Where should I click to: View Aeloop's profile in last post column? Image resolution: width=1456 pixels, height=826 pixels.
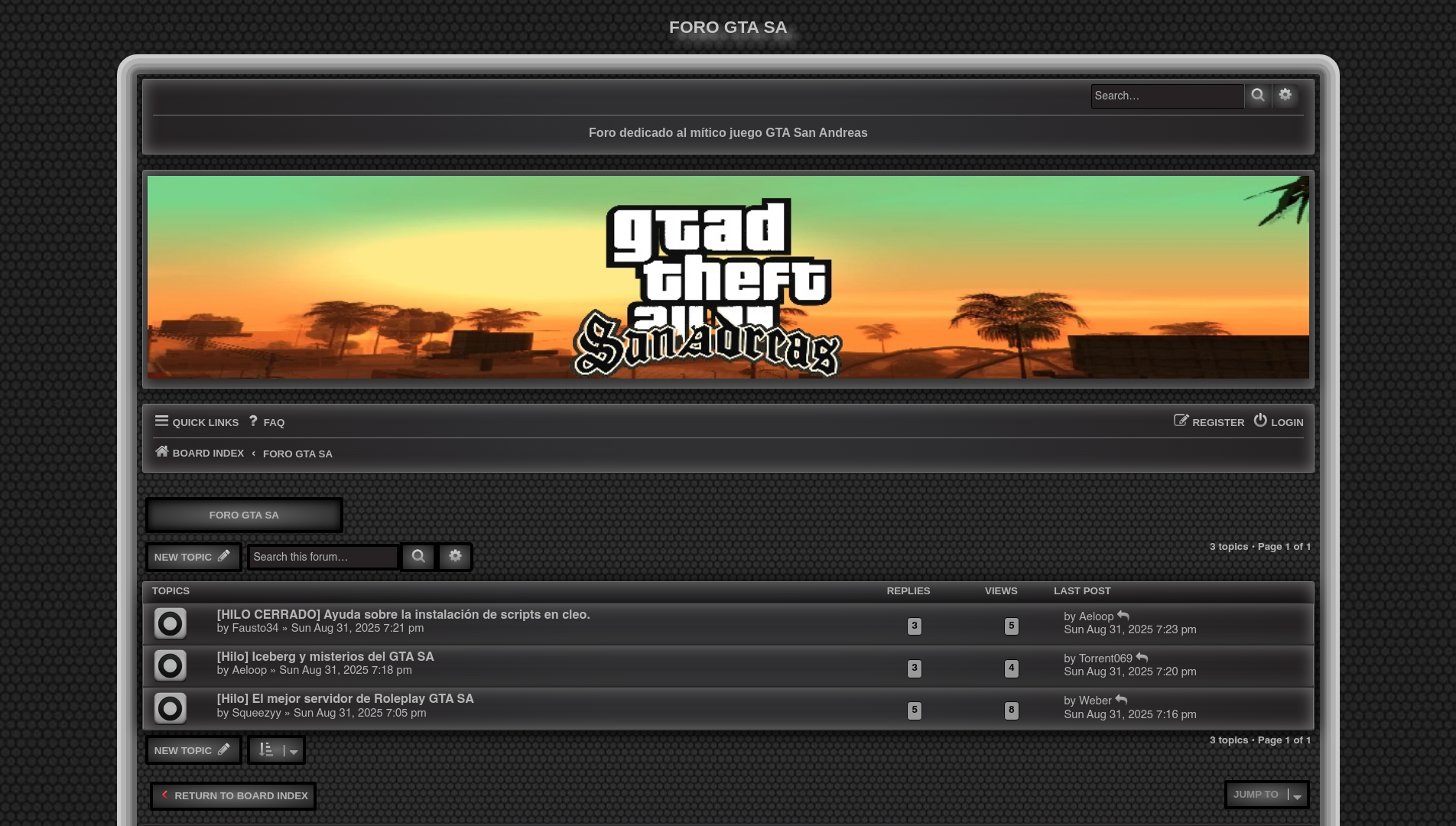1096,616
